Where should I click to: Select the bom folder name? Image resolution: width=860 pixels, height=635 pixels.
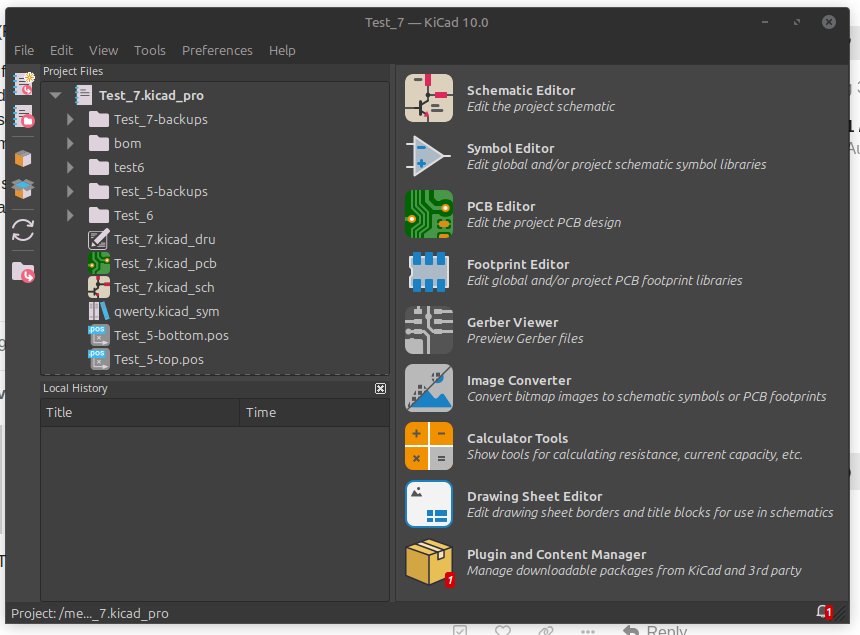(128, 144)
